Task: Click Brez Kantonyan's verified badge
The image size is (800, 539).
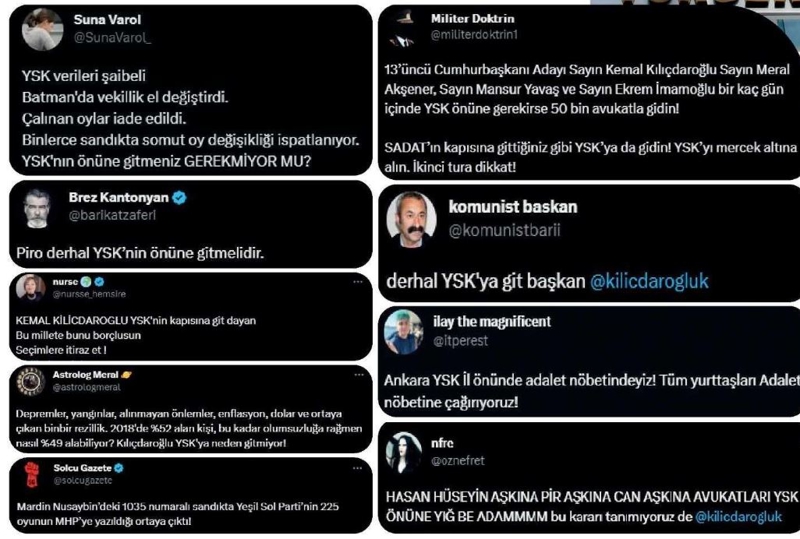Action: (x=179, y=197)
